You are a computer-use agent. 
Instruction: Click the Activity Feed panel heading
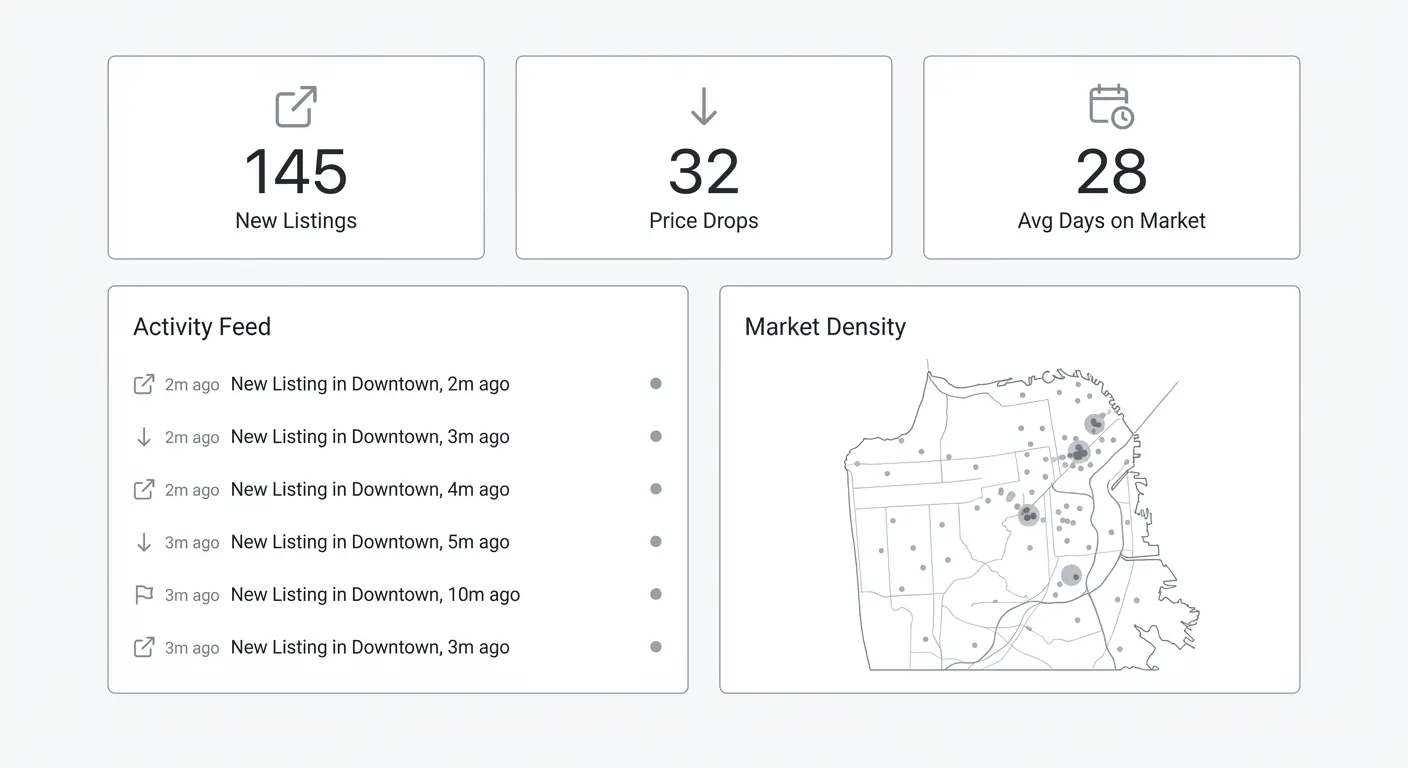202,327
